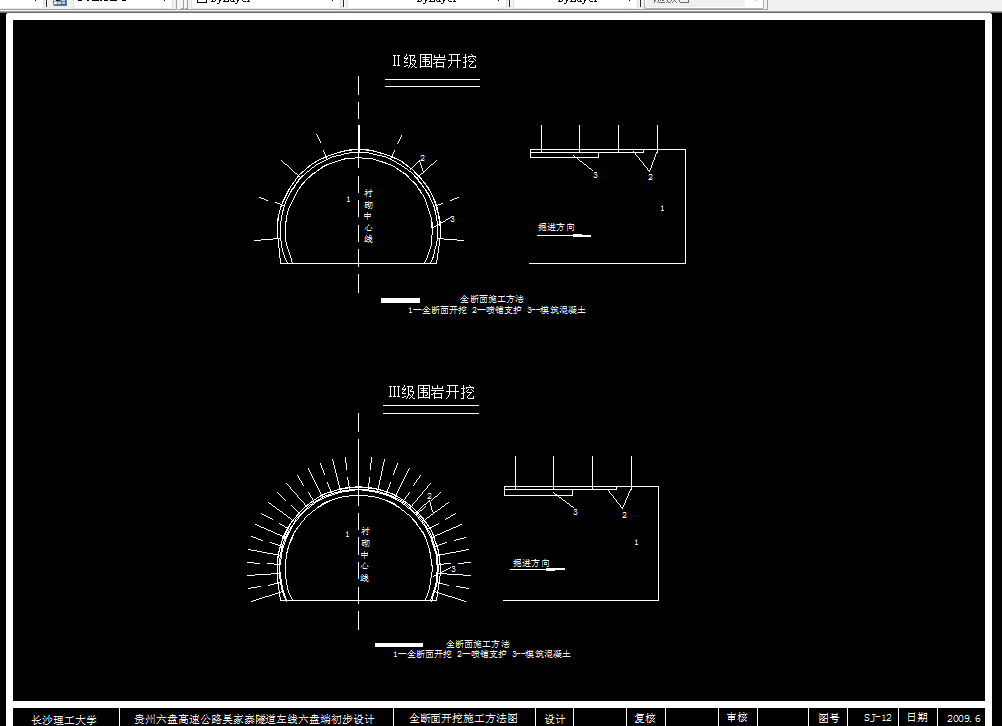The width and height of the screenshot is (1002, 726).
Task: Click label 3 in lower longitudinal profile
Action: coord(575,512)
